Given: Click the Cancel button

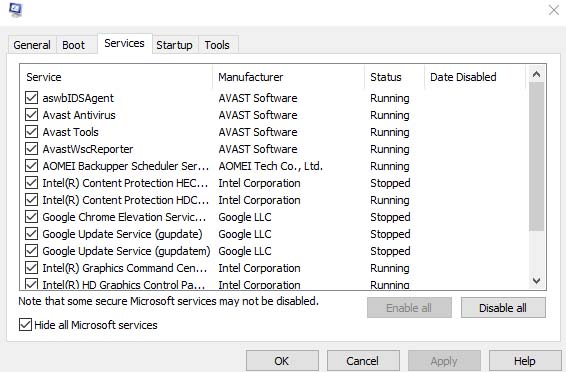Looking at the screenshot, I should (x=363, y=360).
